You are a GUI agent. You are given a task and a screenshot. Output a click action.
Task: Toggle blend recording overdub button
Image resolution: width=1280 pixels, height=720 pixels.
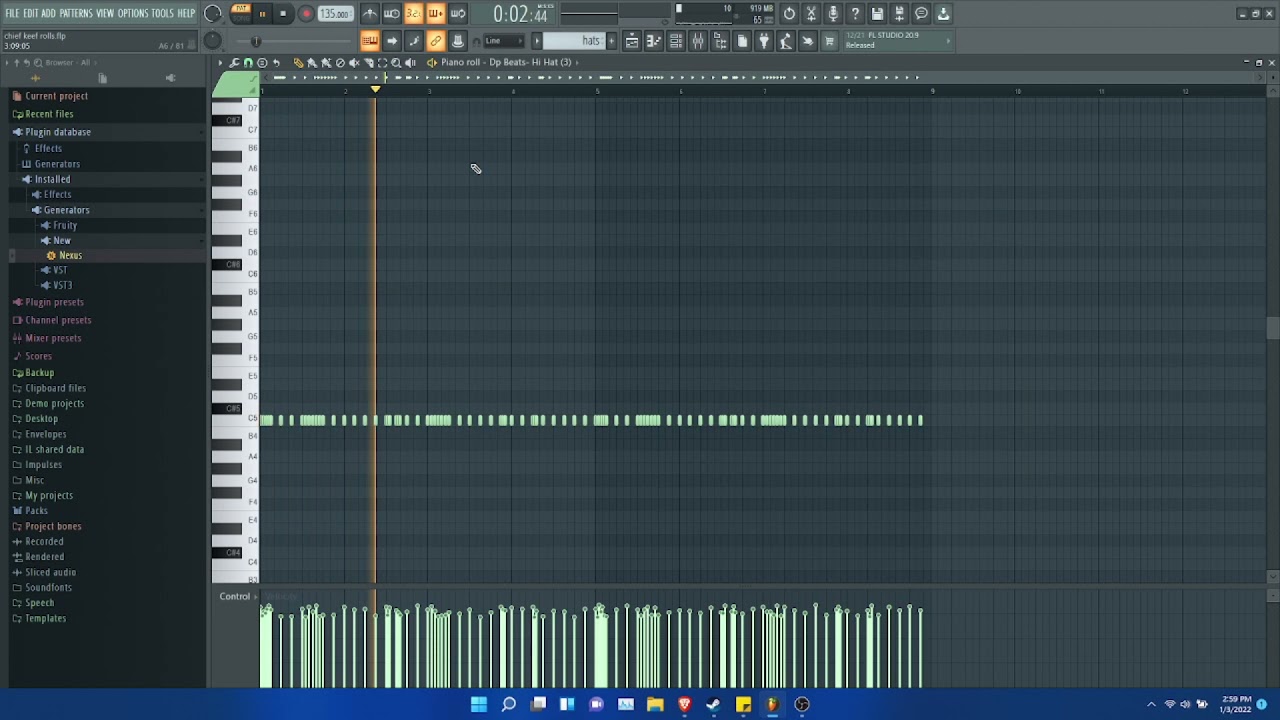tap(435, 14)
